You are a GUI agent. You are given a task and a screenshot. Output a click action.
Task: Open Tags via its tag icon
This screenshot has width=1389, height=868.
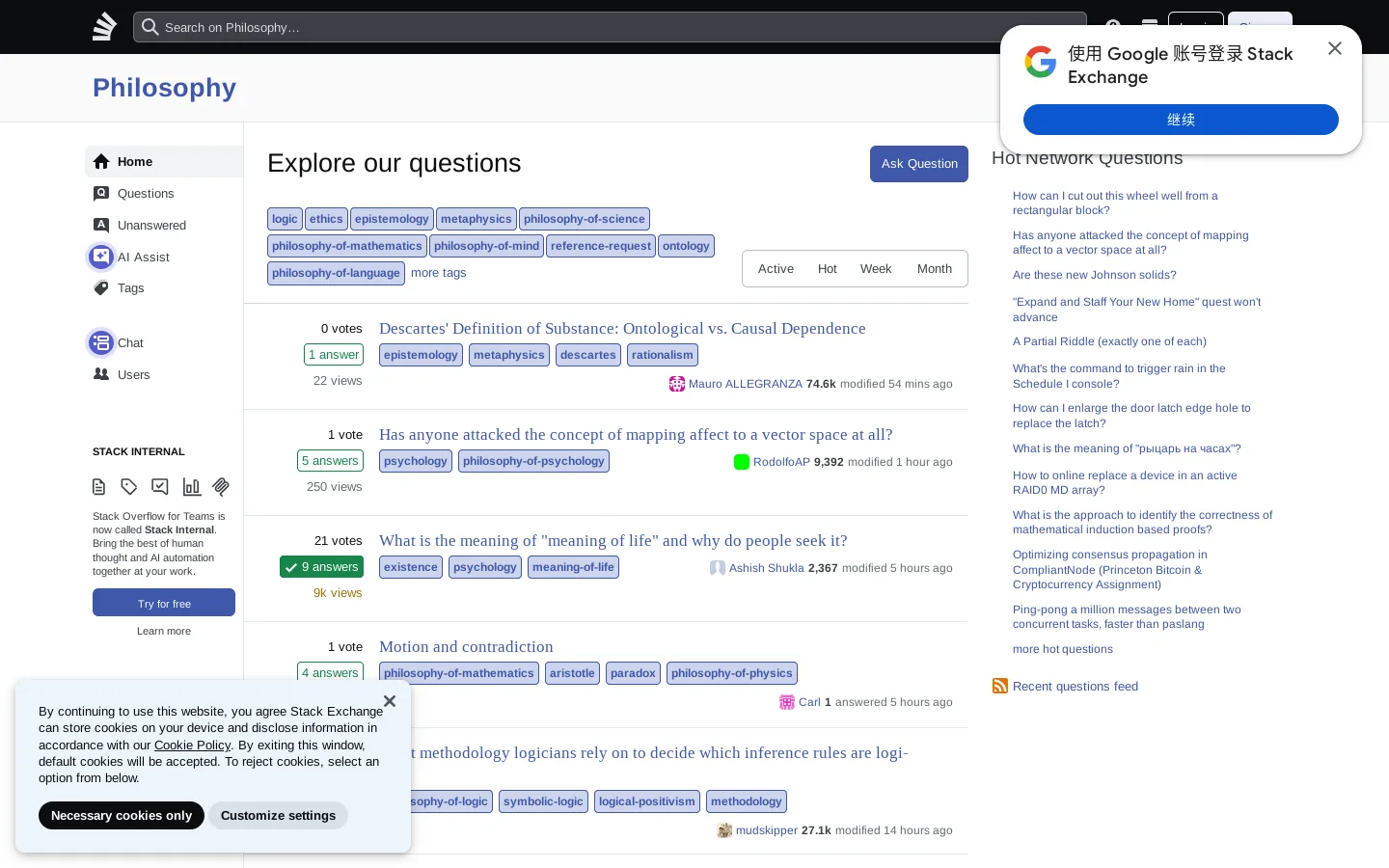[101, 287]
